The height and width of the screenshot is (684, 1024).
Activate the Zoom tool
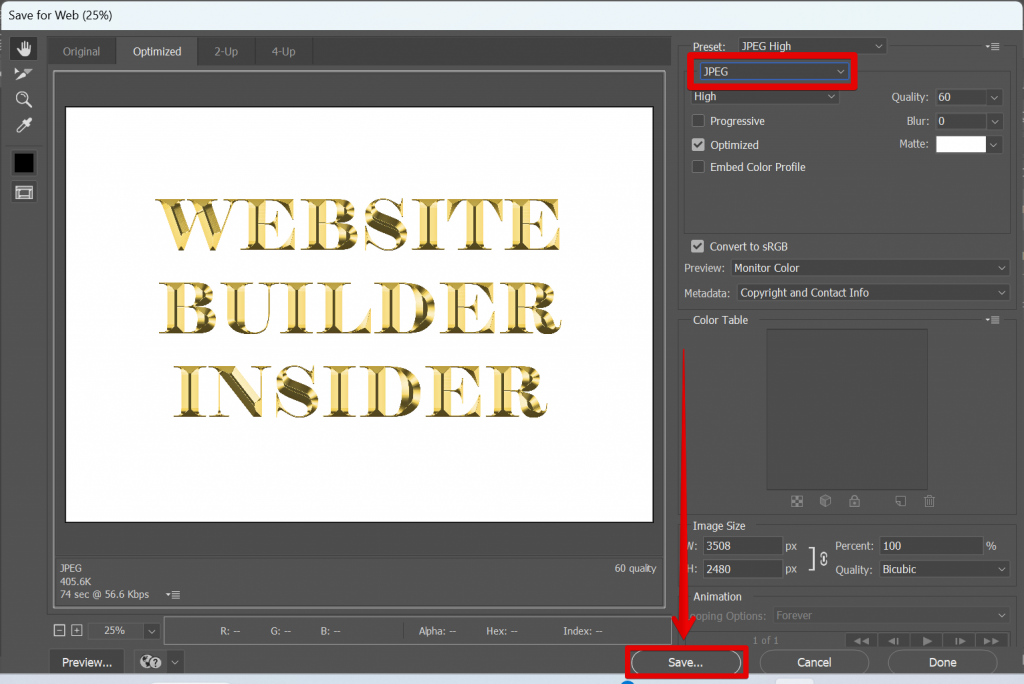[23, 99]
